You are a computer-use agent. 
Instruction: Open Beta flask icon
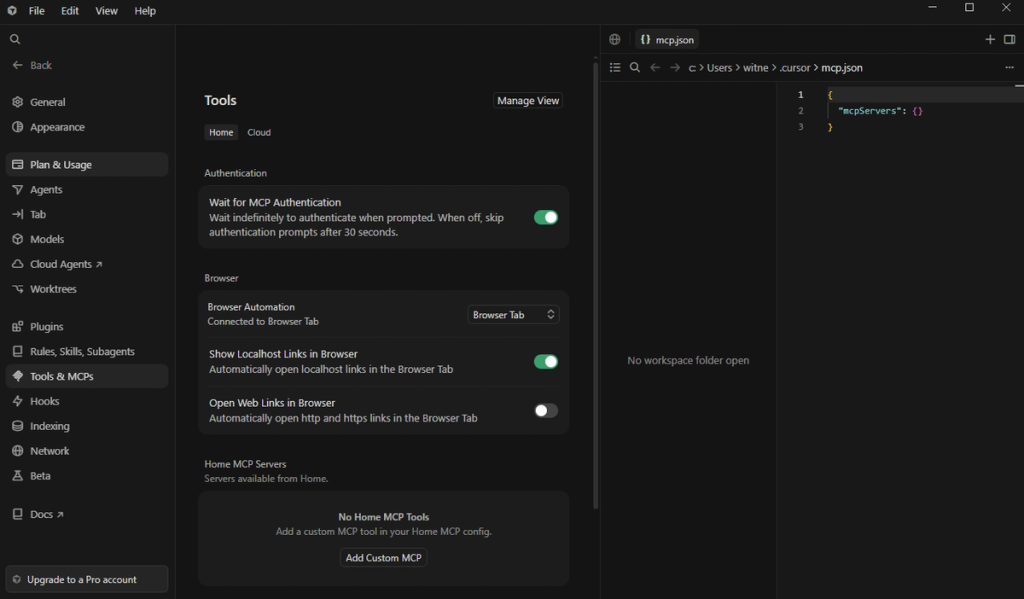point(18,476)
